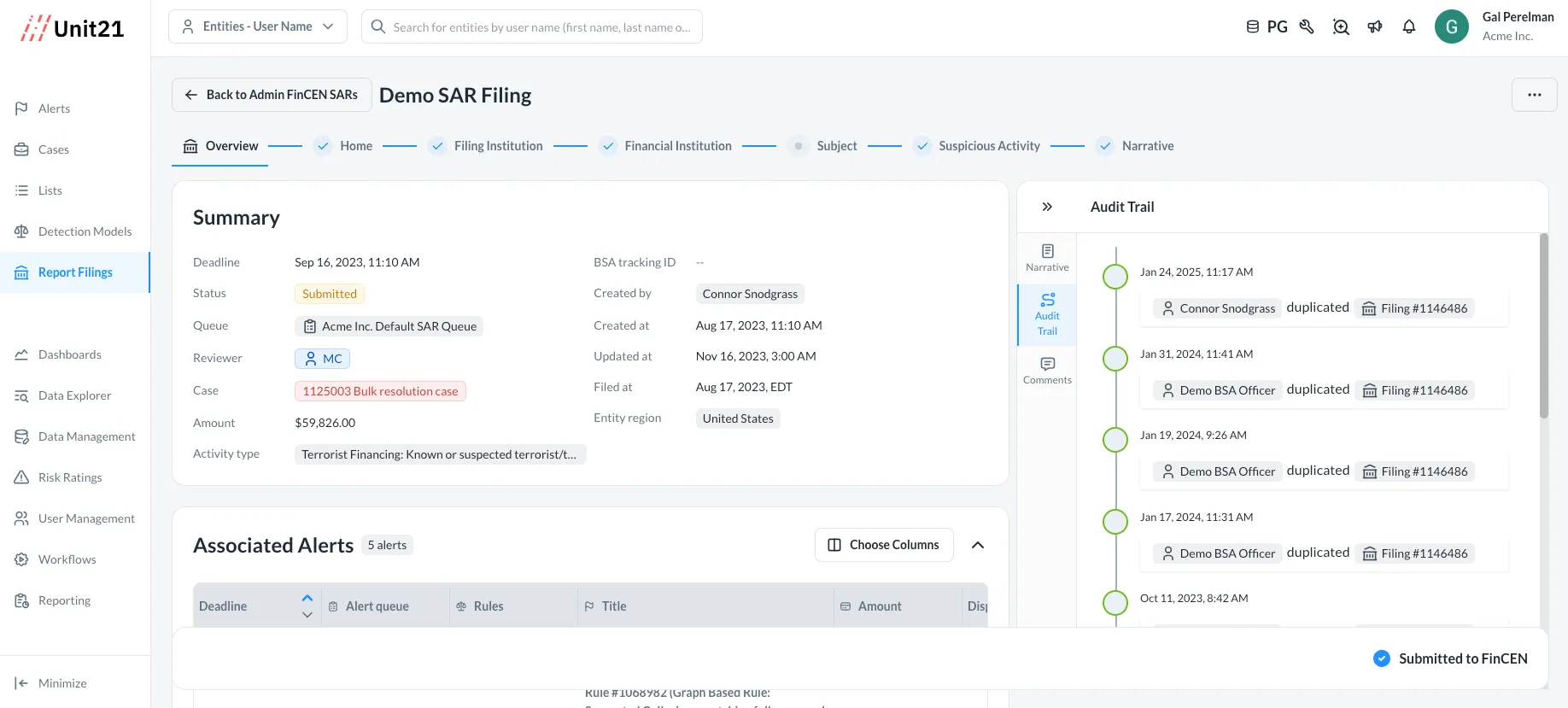
Task: Go to the Subject step
Action: pos(822,146)
